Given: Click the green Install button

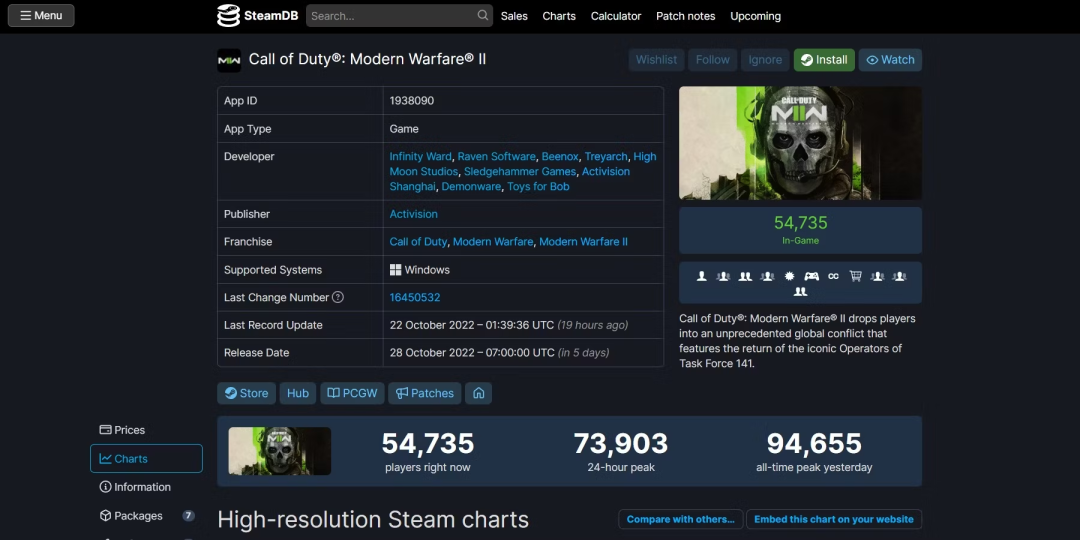Looking at the screenshot, I should point(824,60).
